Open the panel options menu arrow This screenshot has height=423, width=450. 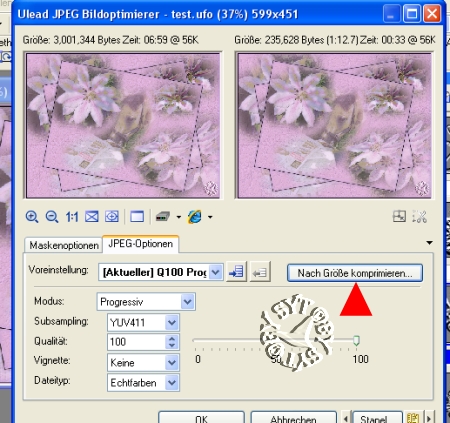430,243
